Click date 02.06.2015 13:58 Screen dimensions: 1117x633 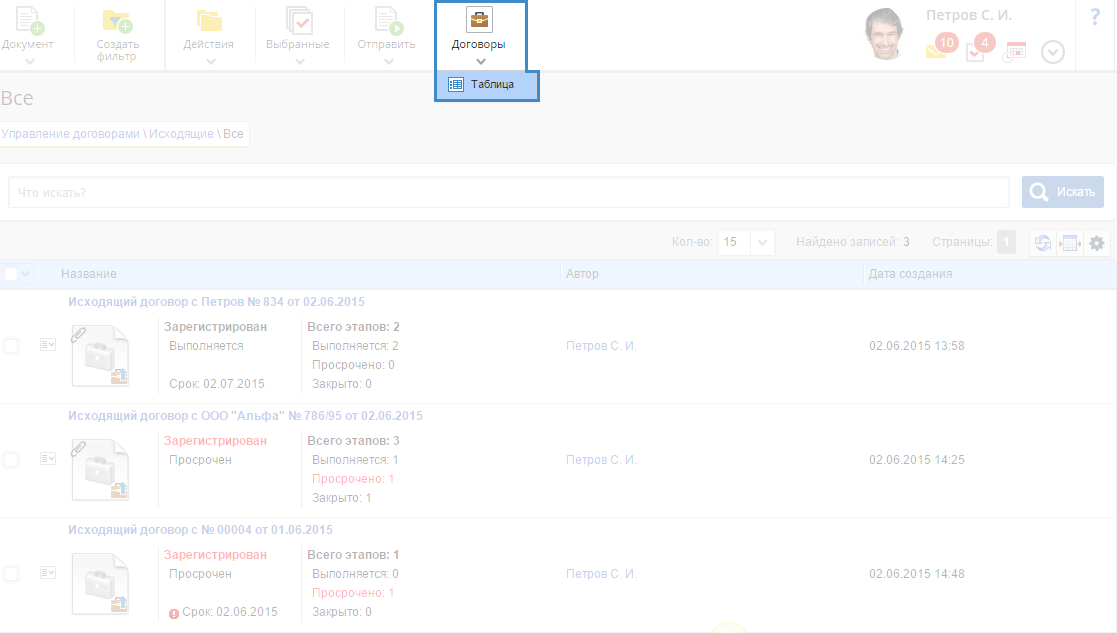(917, 346)
